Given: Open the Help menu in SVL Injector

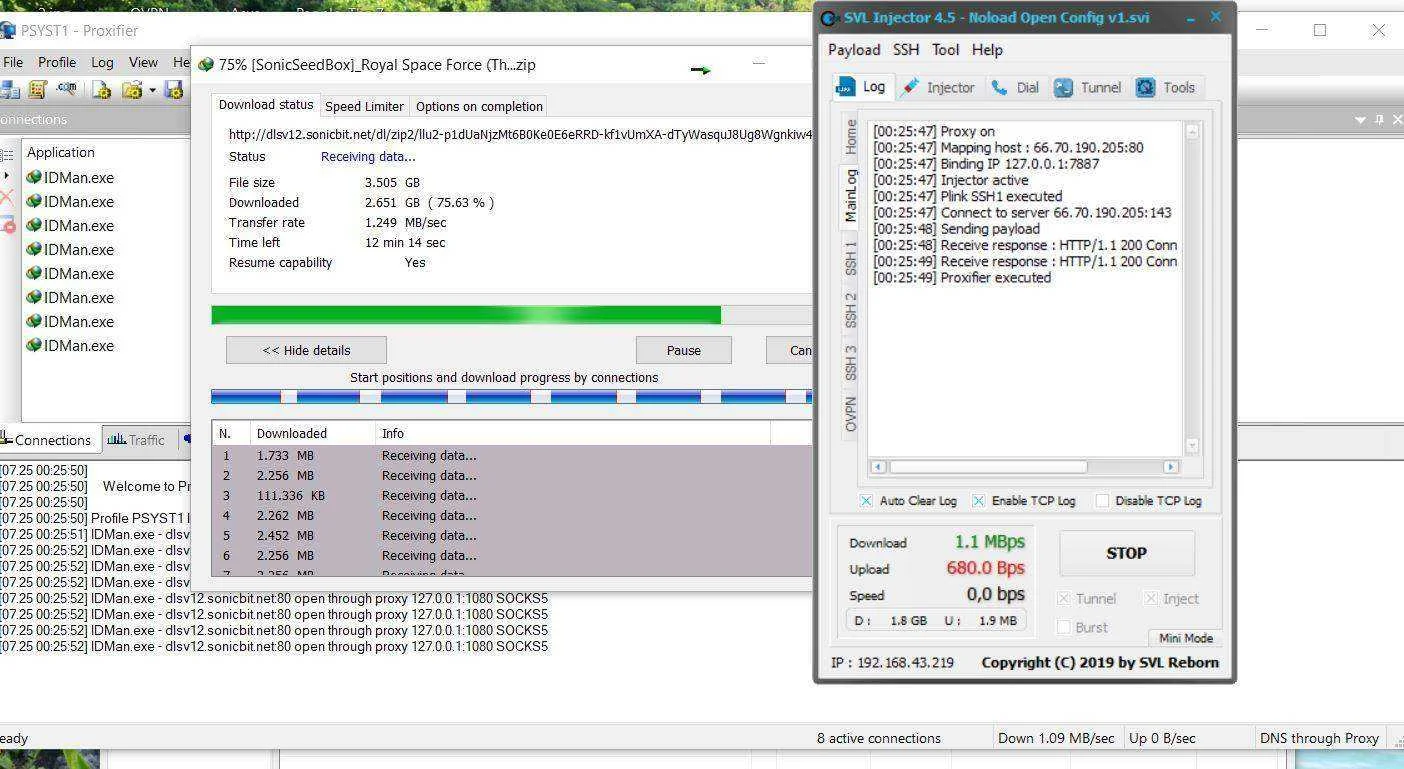Looking at the screenshot, I should 987,50.
